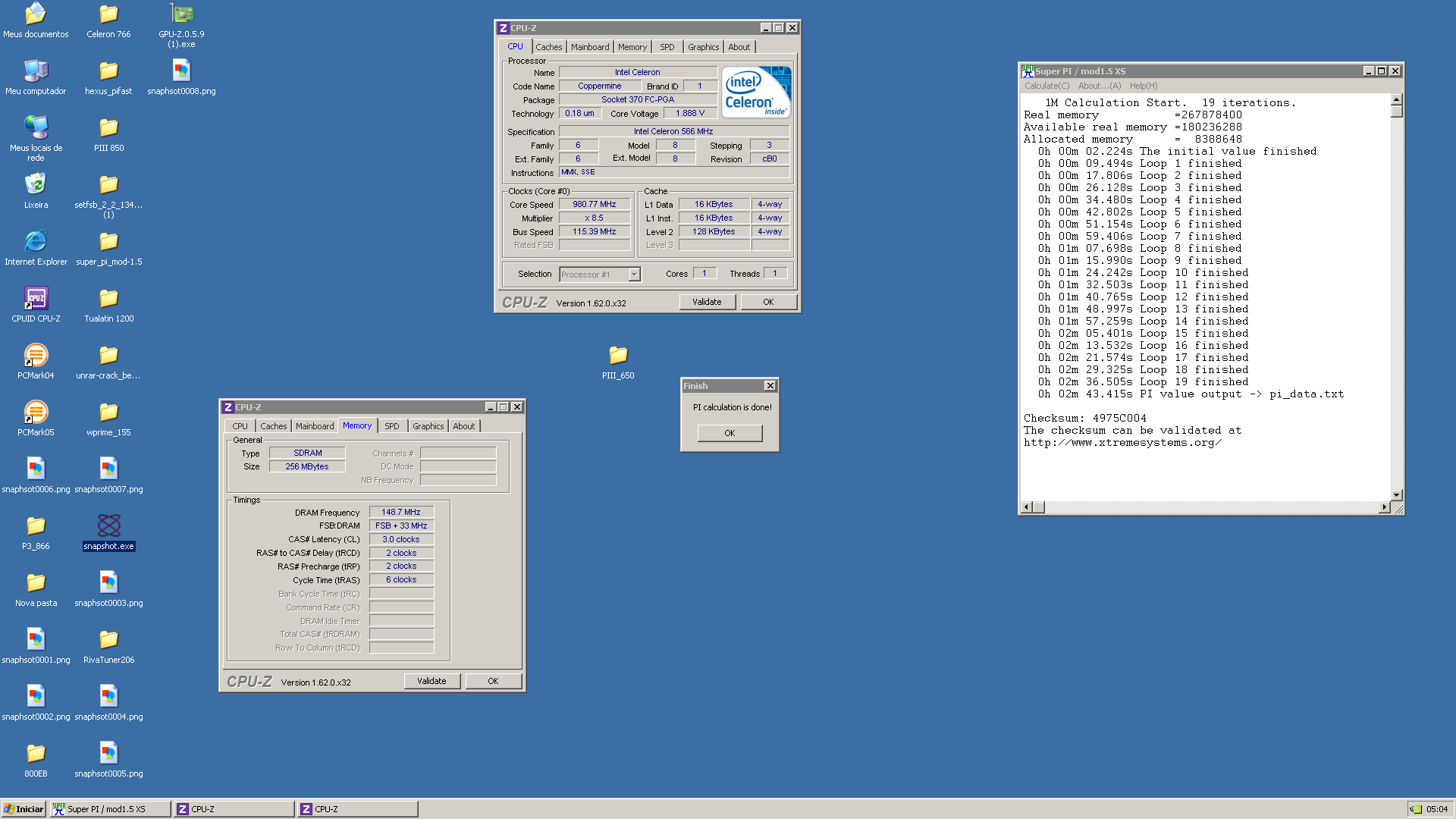
Task: Select the PIII 850 folder
Action: click(x=108, y=134)
